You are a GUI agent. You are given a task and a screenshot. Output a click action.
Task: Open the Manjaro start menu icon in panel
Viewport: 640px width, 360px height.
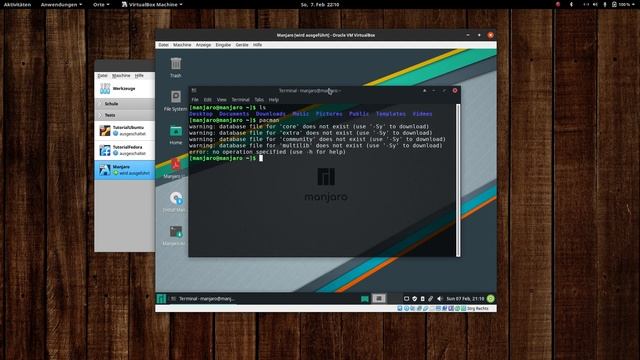pos(161,299)
